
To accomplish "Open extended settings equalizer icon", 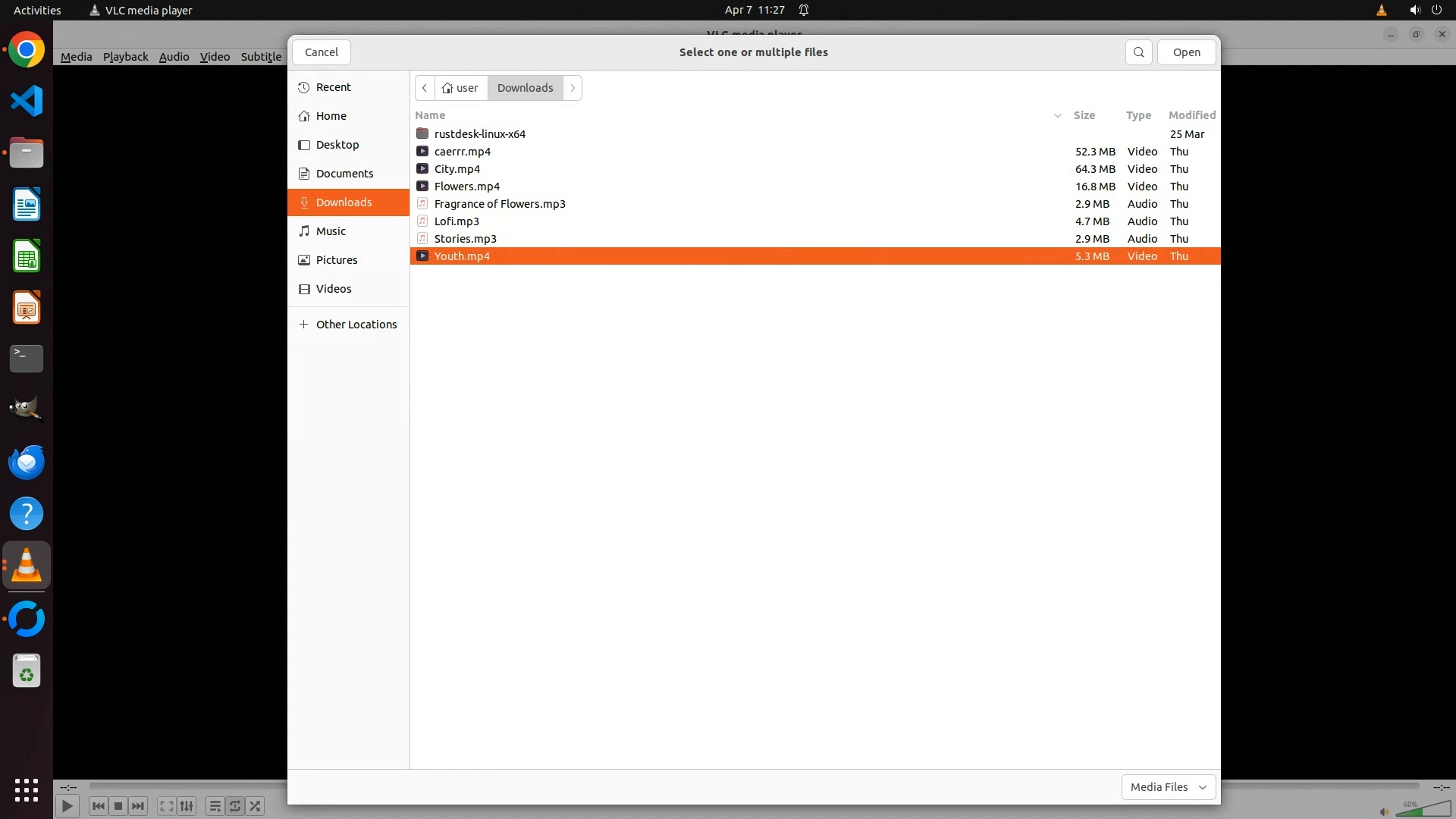I will pos(187,806).
